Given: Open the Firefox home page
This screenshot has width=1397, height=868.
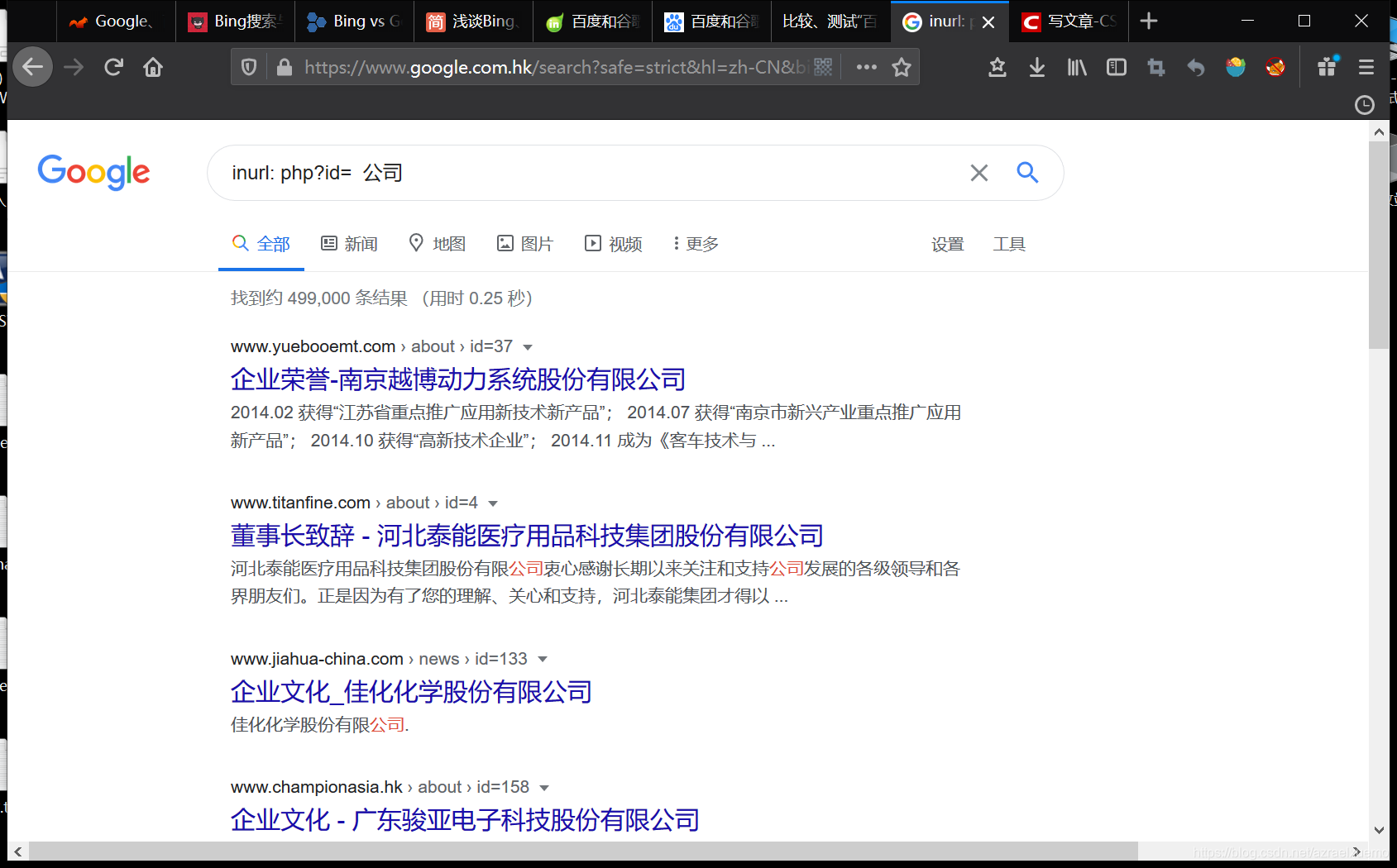Looking at the screenshot, I should [x=153, y=67].
